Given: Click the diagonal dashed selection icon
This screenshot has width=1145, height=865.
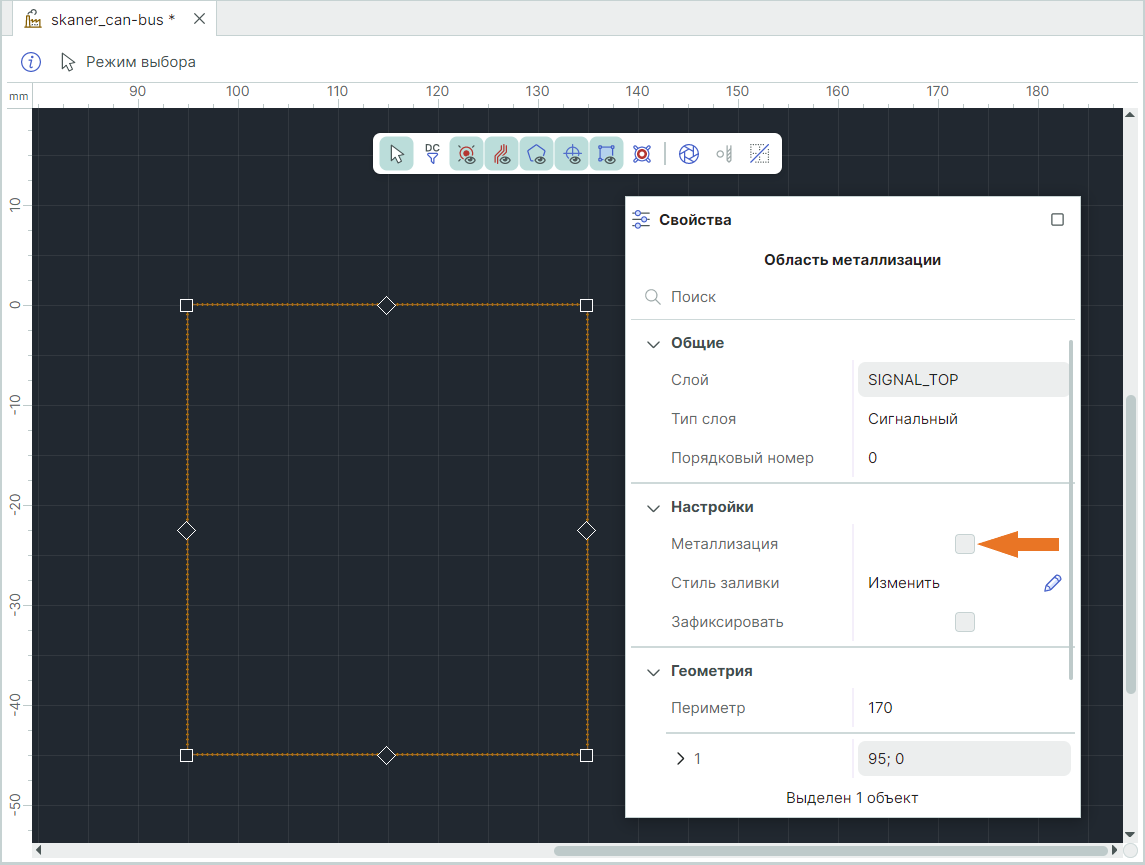Looking at the screenshot, I should pos(760,154).
